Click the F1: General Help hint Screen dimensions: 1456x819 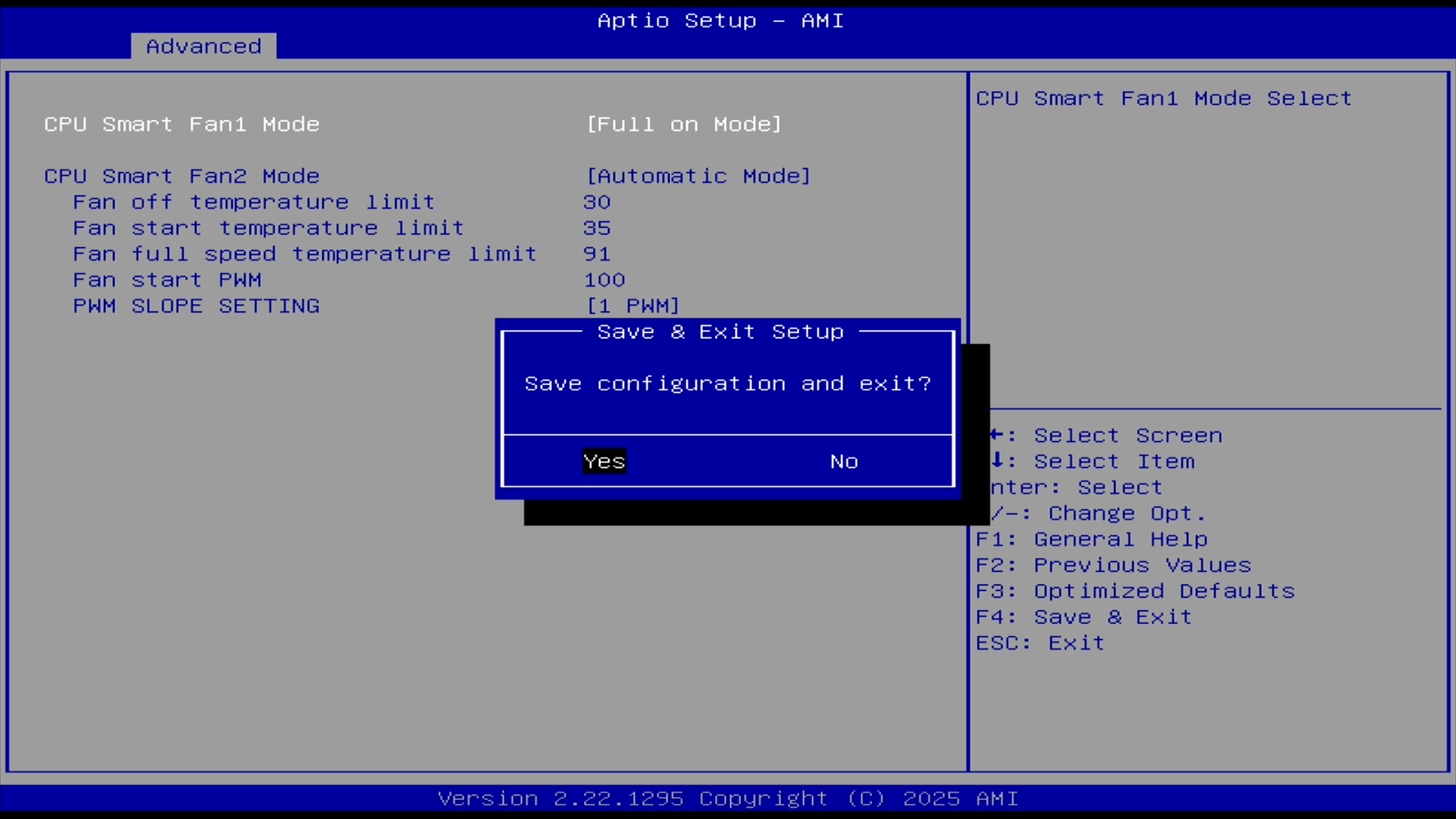coord(1092,539)
